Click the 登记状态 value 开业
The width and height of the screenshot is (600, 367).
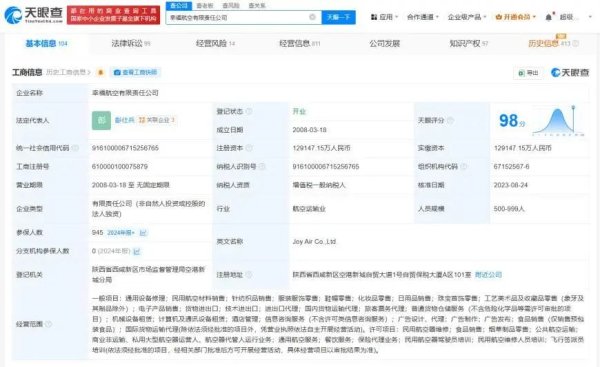pos(299,111)
